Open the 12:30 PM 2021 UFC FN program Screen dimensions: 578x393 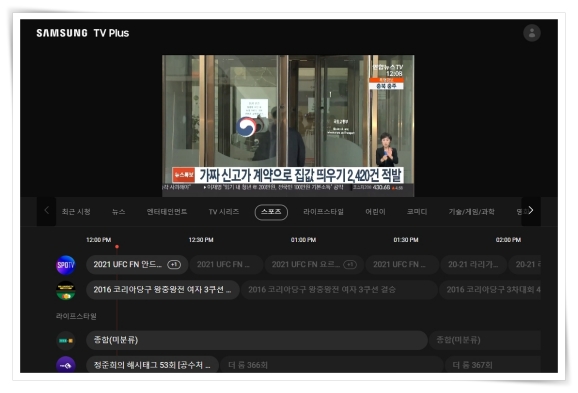[x=226, y=265]
